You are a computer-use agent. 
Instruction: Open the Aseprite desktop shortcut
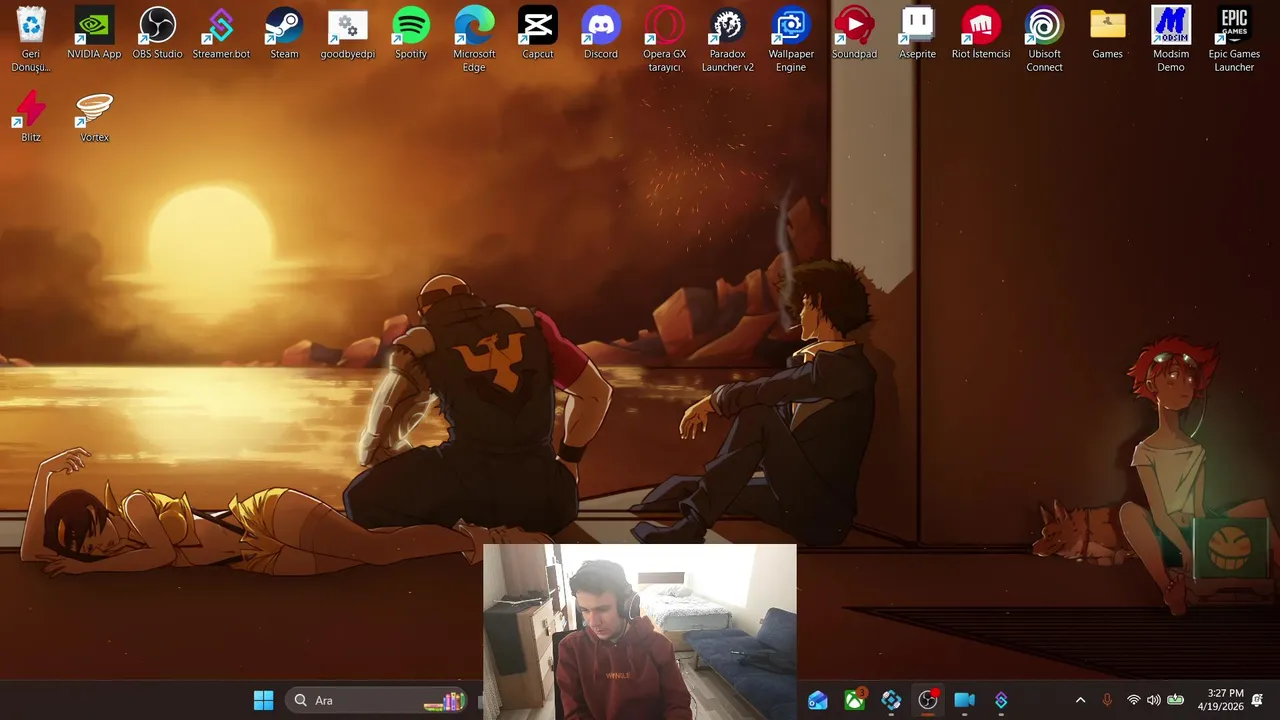917,33
